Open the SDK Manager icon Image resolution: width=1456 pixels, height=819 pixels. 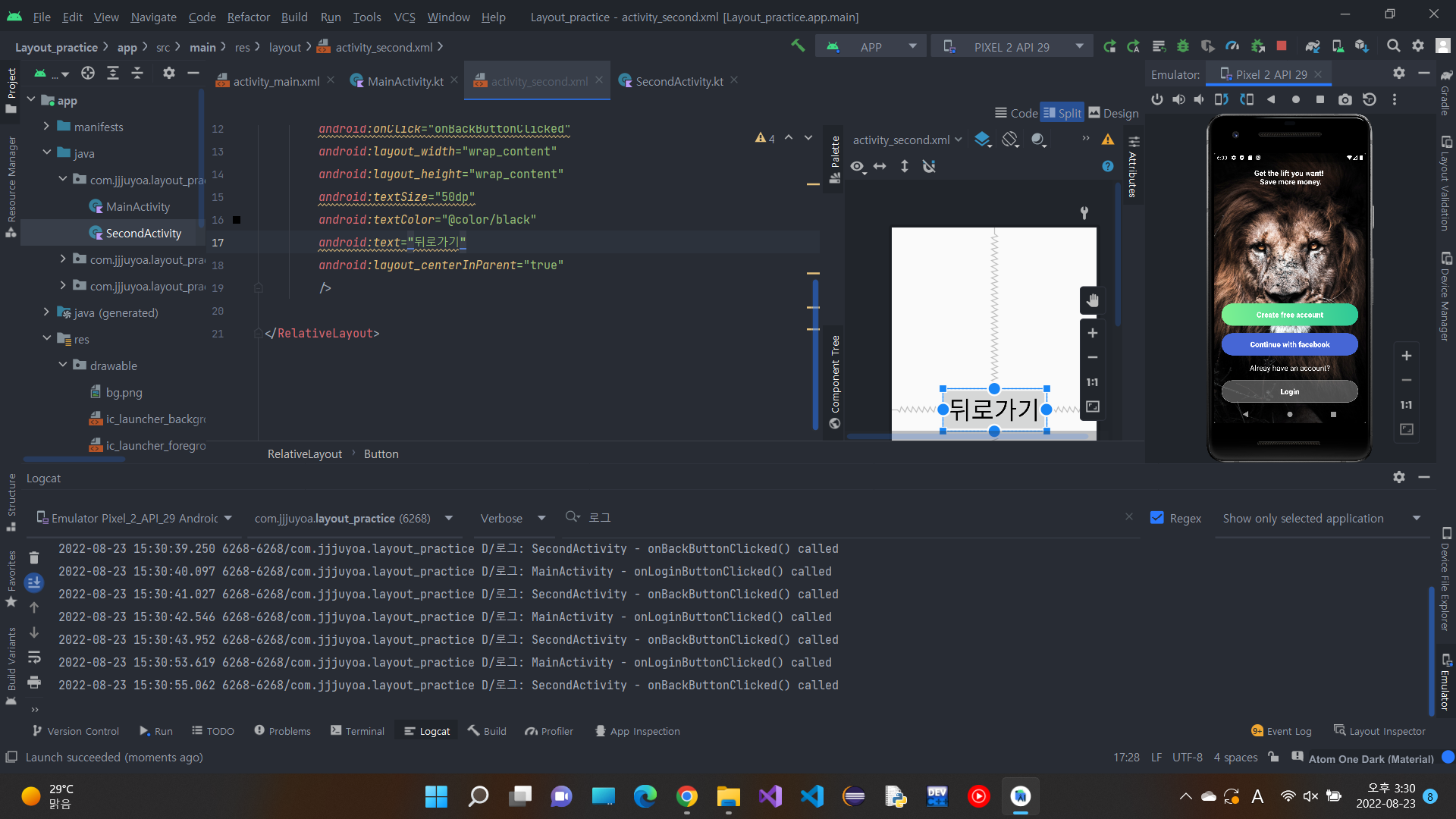pyautogui.click(x=1362, y=46)
